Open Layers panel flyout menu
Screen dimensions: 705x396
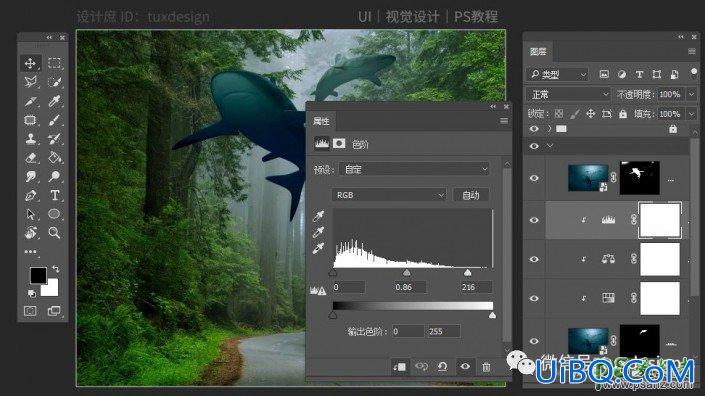pos(692,52)
